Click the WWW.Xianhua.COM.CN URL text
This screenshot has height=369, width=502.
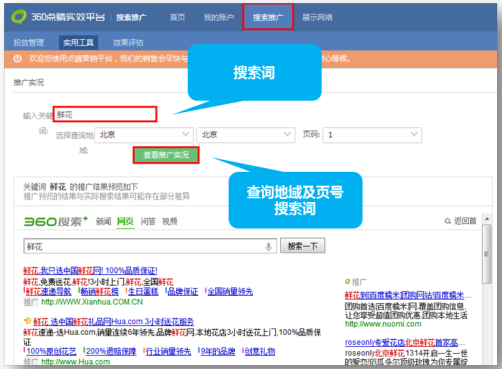92,302
